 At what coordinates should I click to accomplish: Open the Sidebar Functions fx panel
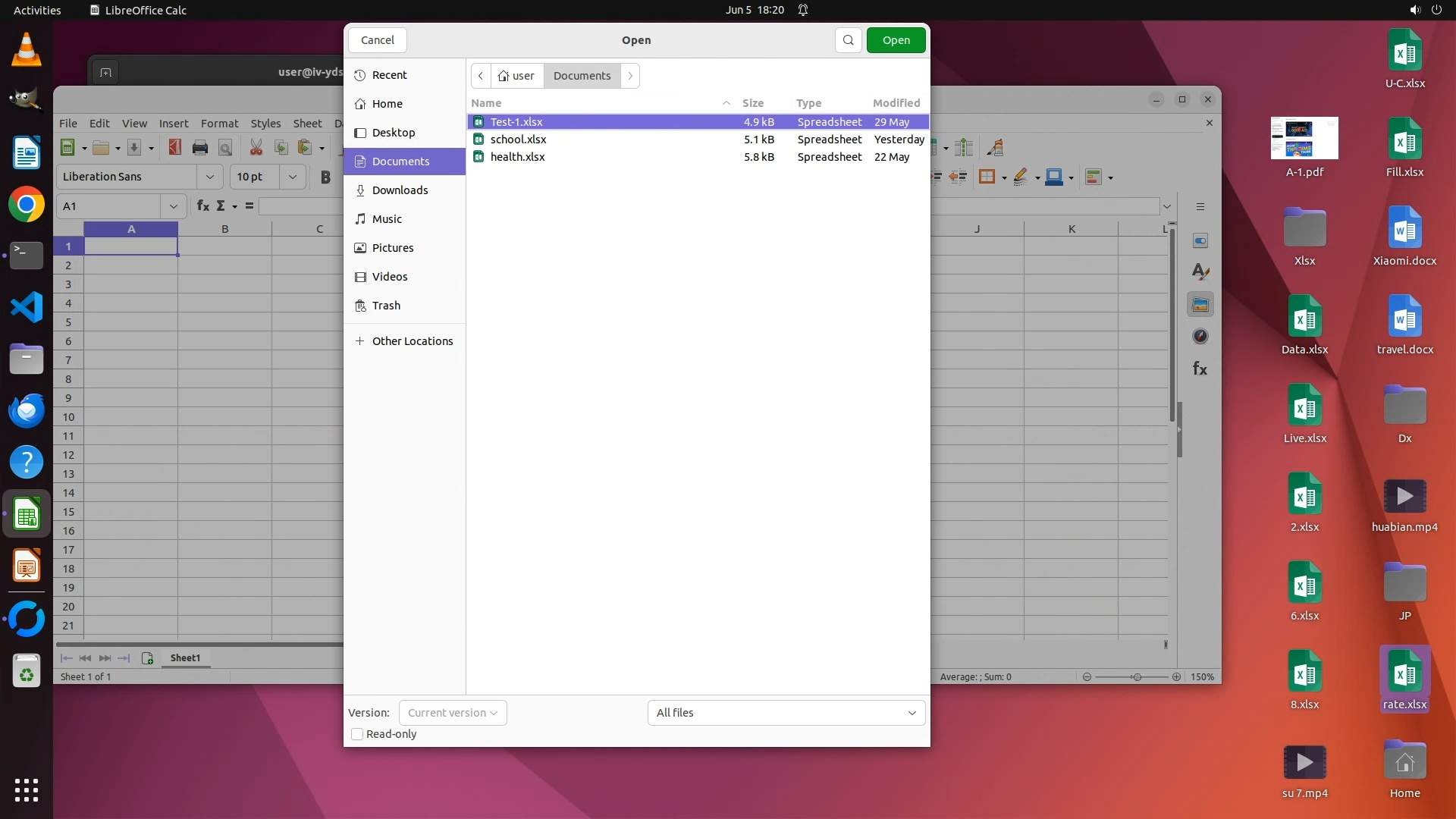click(x=1200, y=369)
